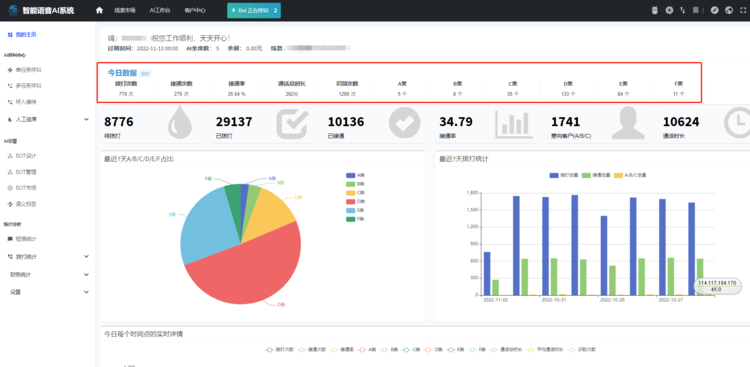Toggle 拨打次数 series in bottom line chart legend
Image resolution: width=750 pixels, height=367 pixels.
coord(278,350)
